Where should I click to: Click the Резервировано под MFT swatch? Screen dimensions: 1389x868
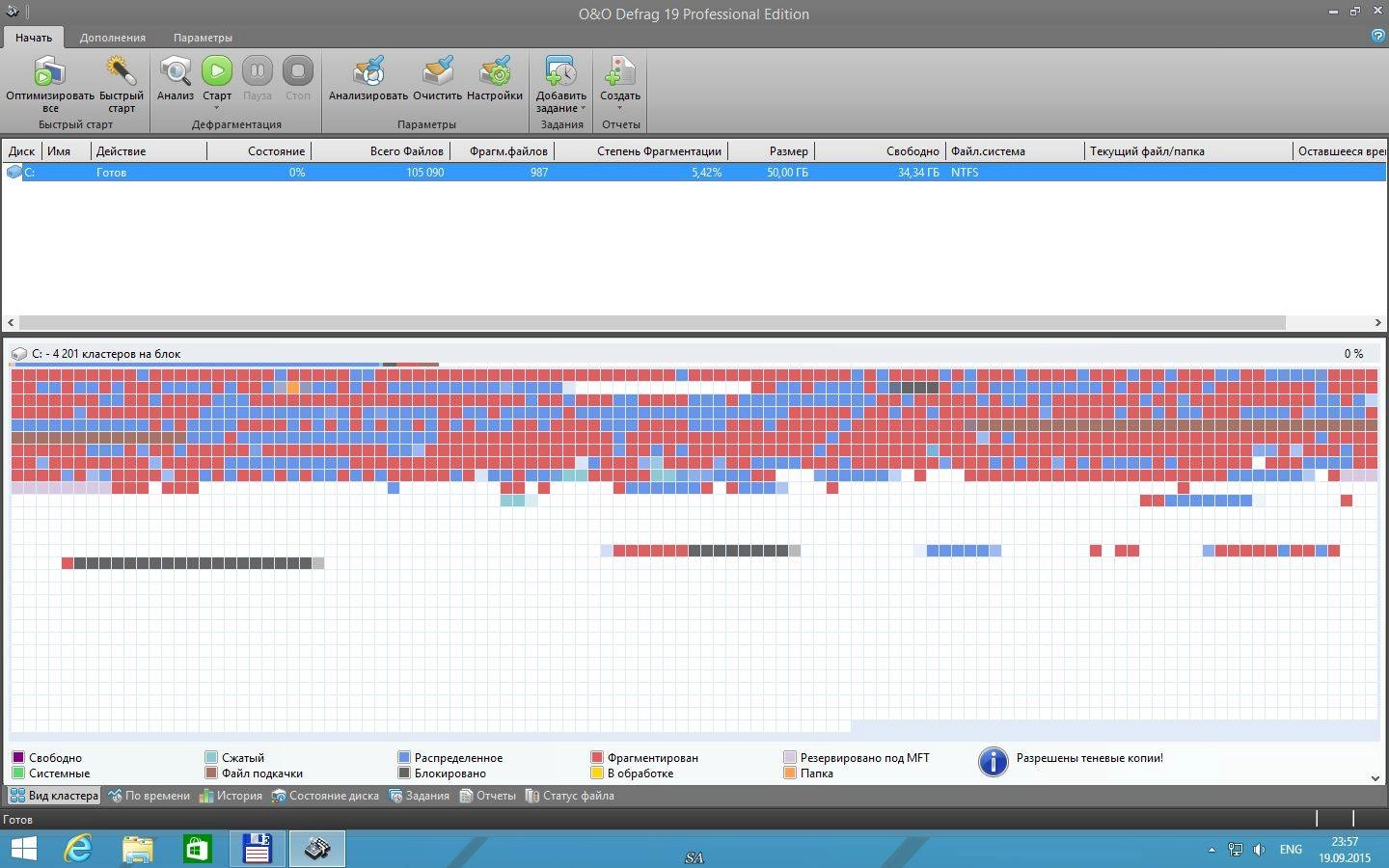(790, 758)
